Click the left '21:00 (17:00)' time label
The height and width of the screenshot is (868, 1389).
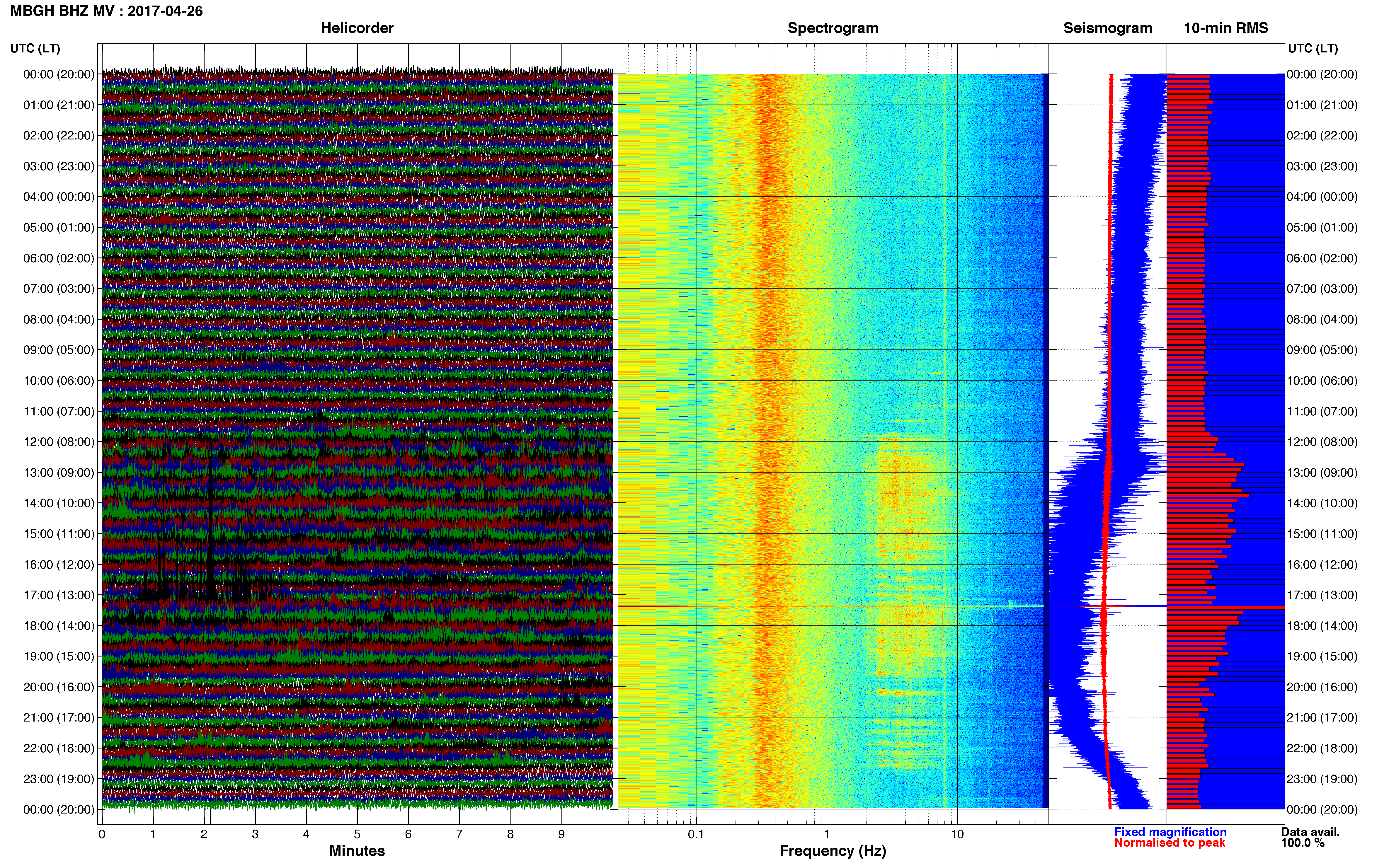point(59,718)
